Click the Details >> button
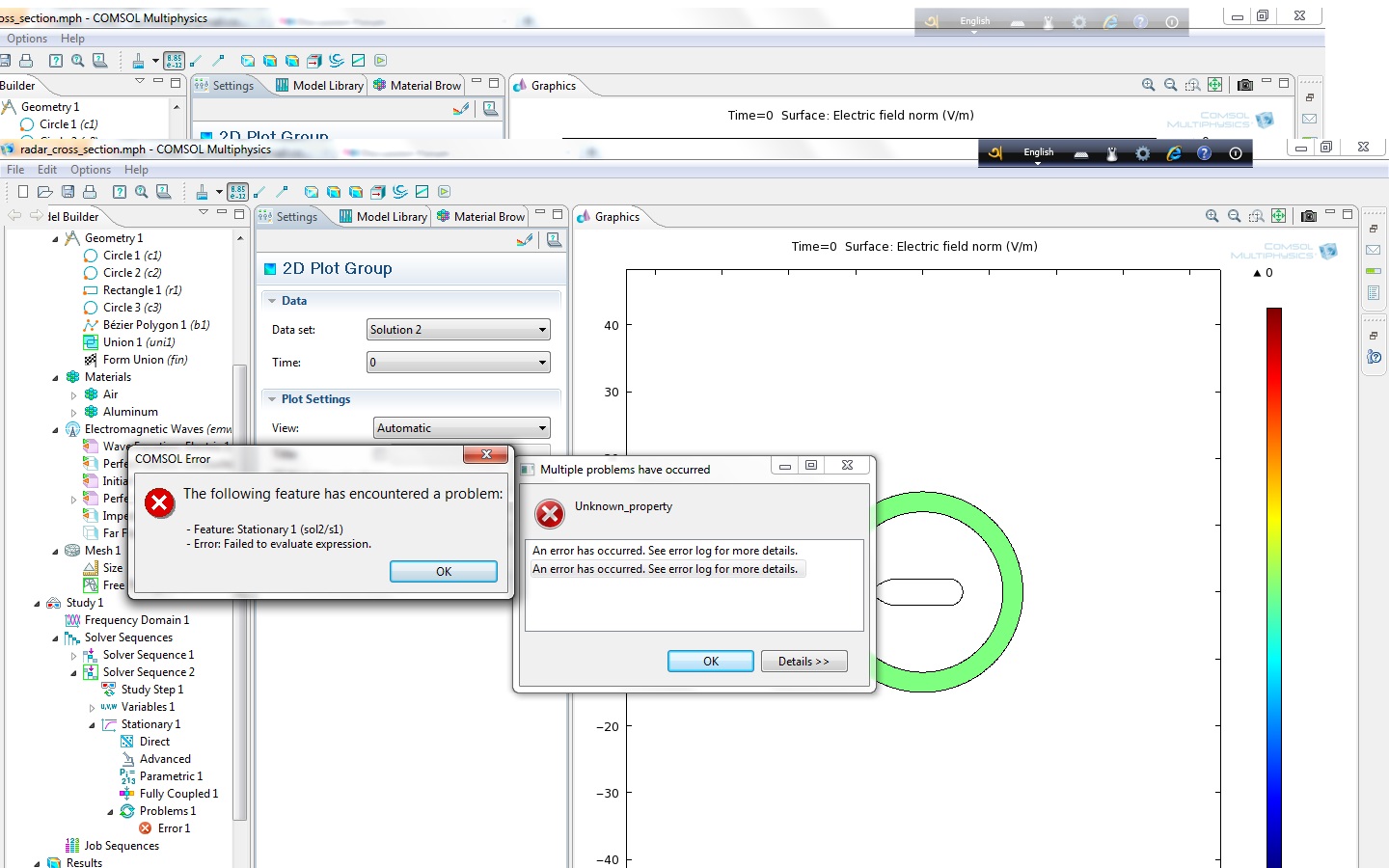 [x=803, y=661]
